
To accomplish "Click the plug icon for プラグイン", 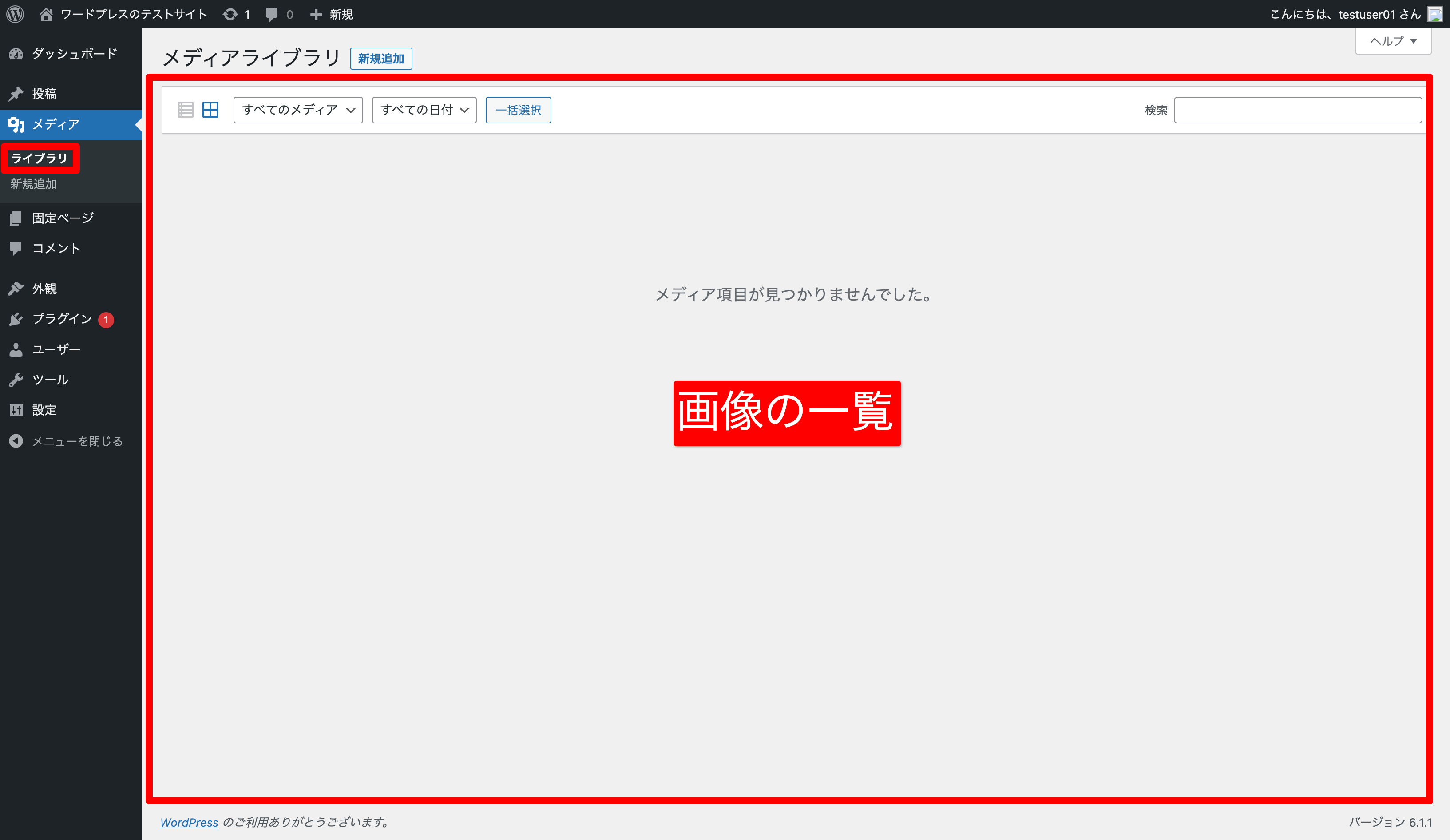I will point(16,319).
